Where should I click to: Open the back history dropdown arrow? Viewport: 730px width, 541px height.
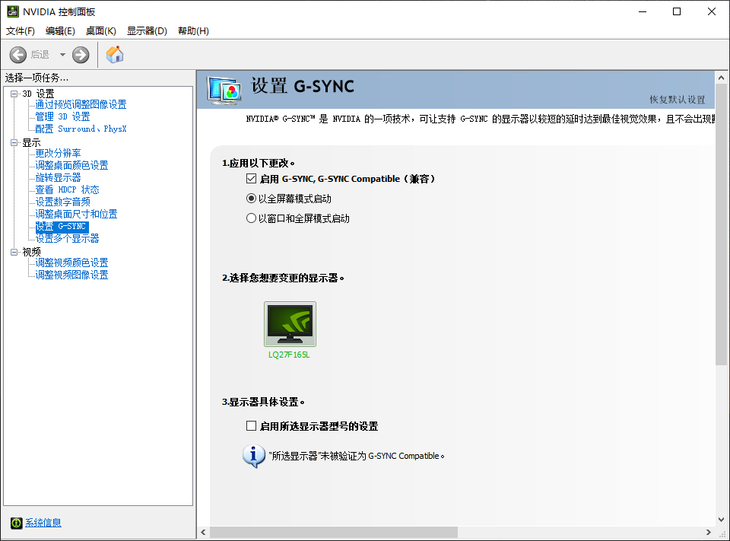62,54
